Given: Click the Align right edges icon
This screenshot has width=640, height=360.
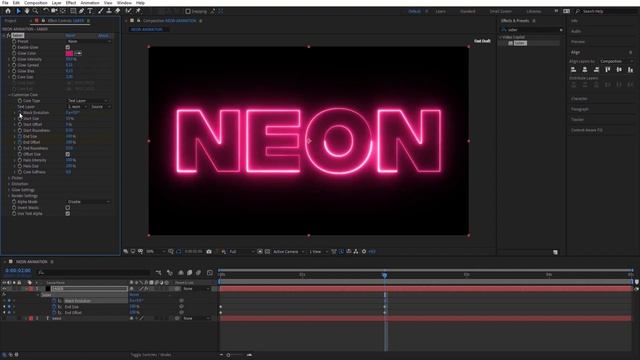Looking at the screenshot, I should click(596, 70).
